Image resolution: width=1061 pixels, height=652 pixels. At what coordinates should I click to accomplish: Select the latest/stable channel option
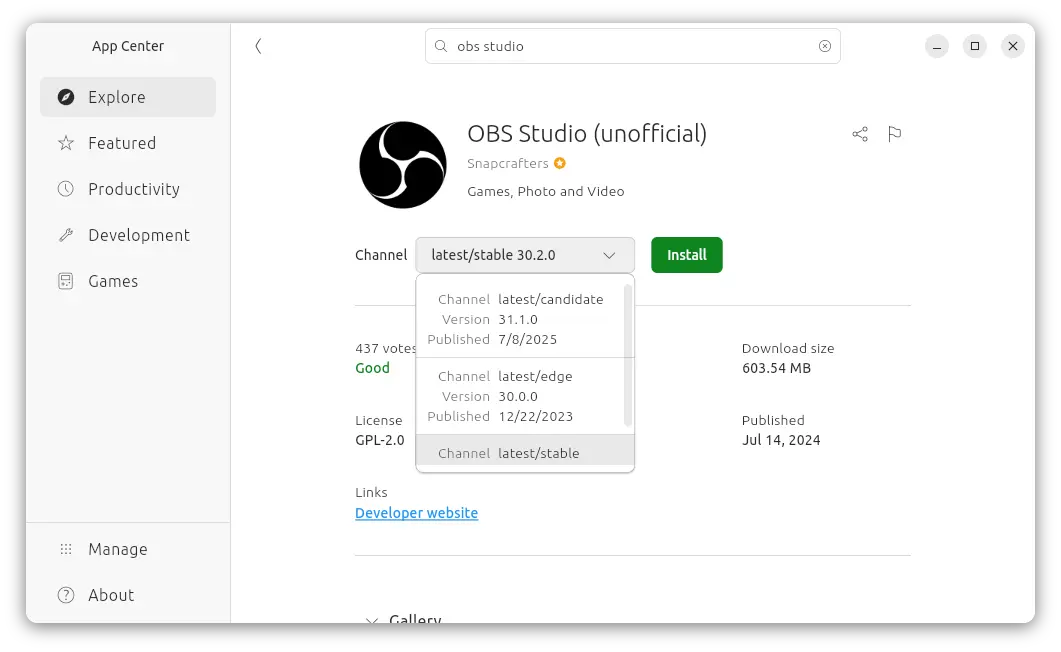525,451
